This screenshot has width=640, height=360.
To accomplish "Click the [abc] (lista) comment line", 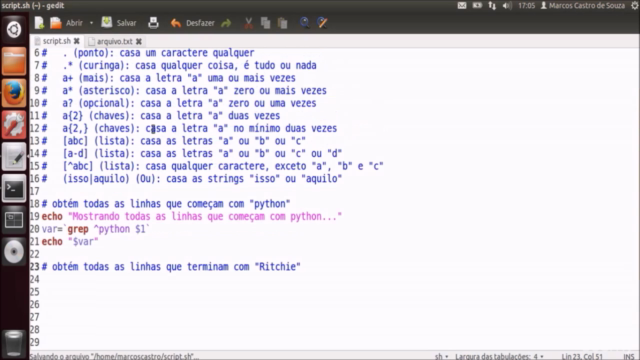I will click(x=174, y=141).
